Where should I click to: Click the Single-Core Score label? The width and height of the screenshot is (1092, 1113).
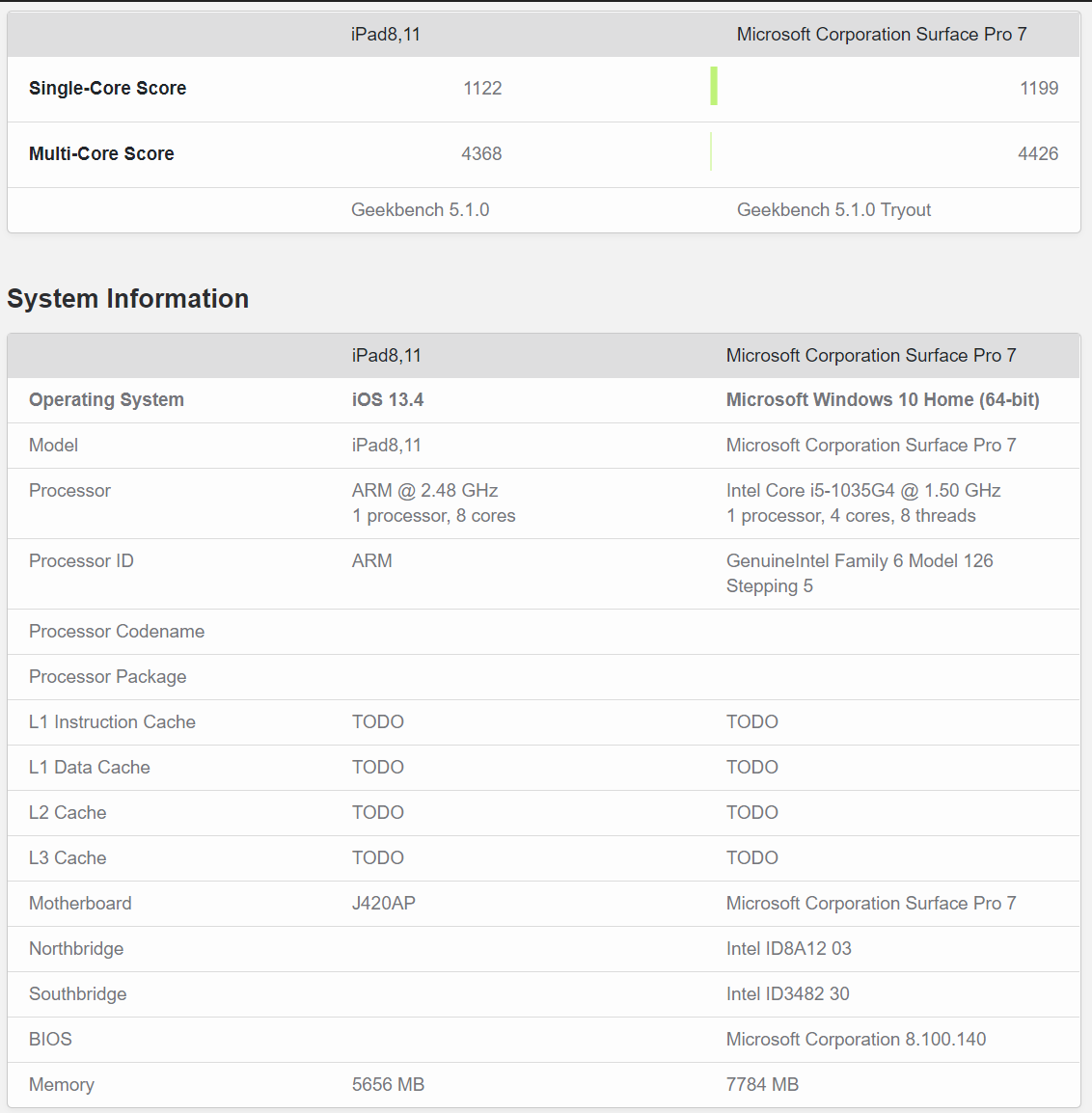(x=107, y=88)
